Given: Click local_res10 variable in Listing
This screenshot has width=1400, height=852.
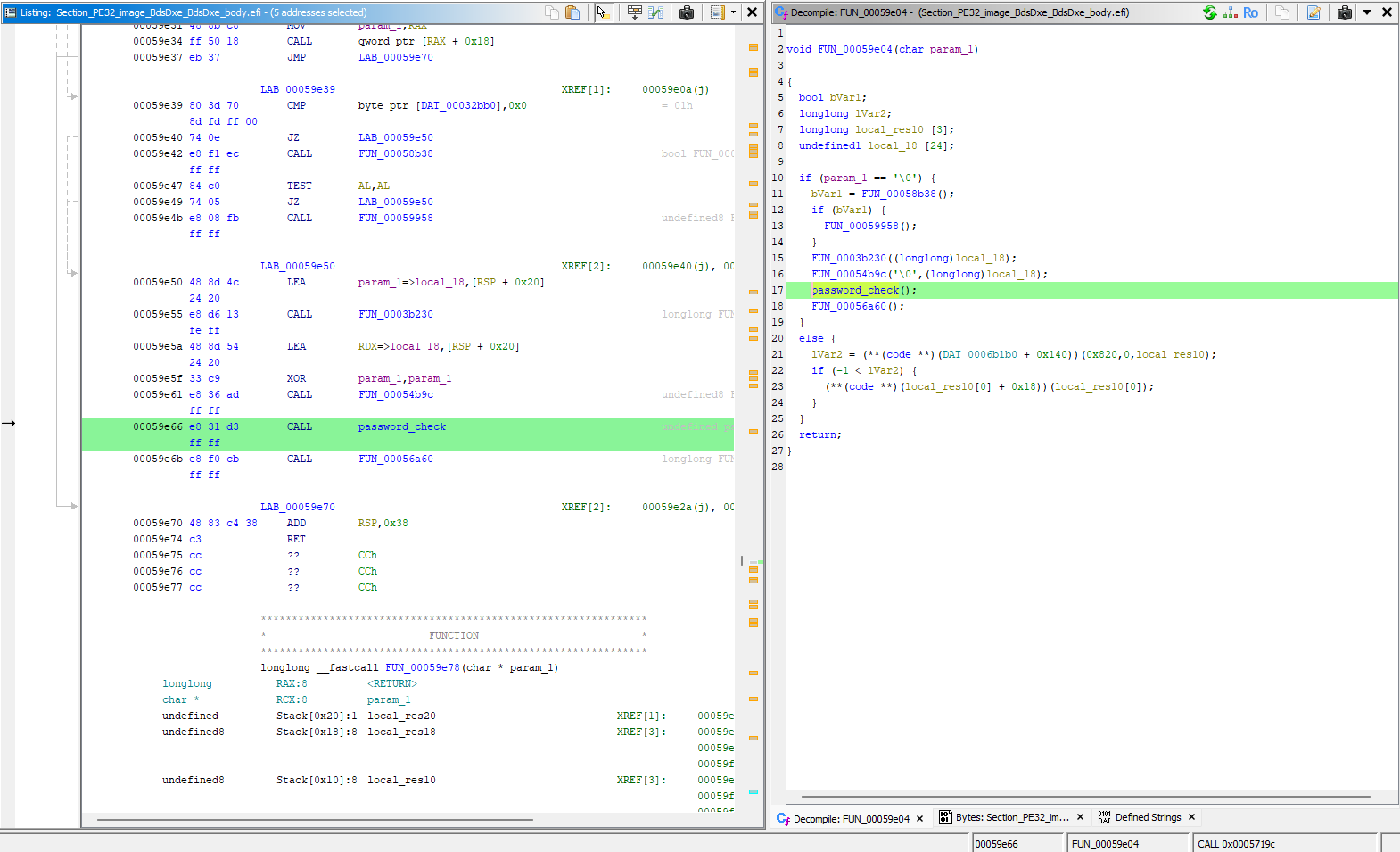Looking at the screenshot, I should [401, 780].
